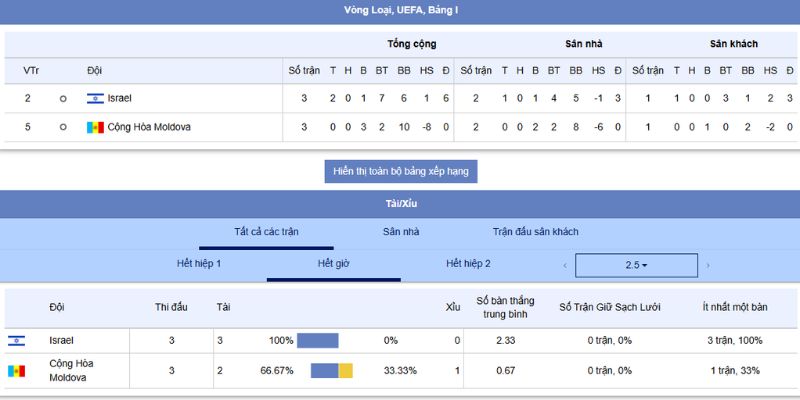Click the Israel flag in standings table
Image resolution: width=800 pixels, height=400 pixels.
tap(95, 98)
